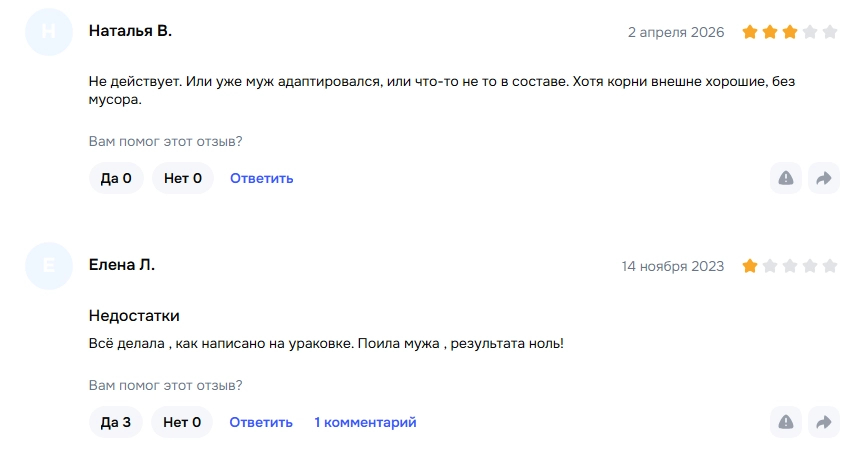Click the star rating on Наталья В.'s review
This screenshot has height=454, width=856.
point(789,32)
